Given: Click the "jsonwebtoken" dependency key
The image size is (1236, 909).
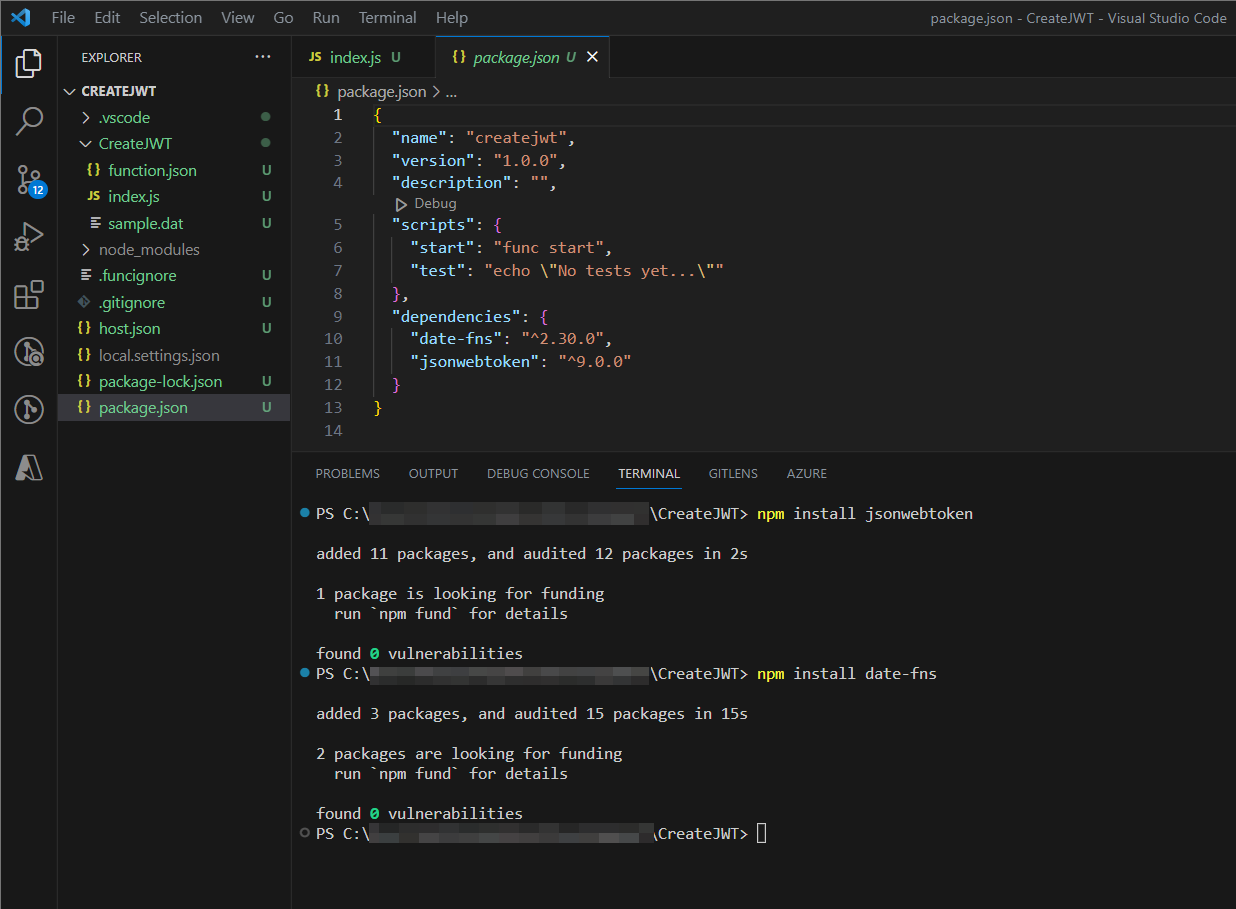Looking at the screenshot, I should [475, 362].
